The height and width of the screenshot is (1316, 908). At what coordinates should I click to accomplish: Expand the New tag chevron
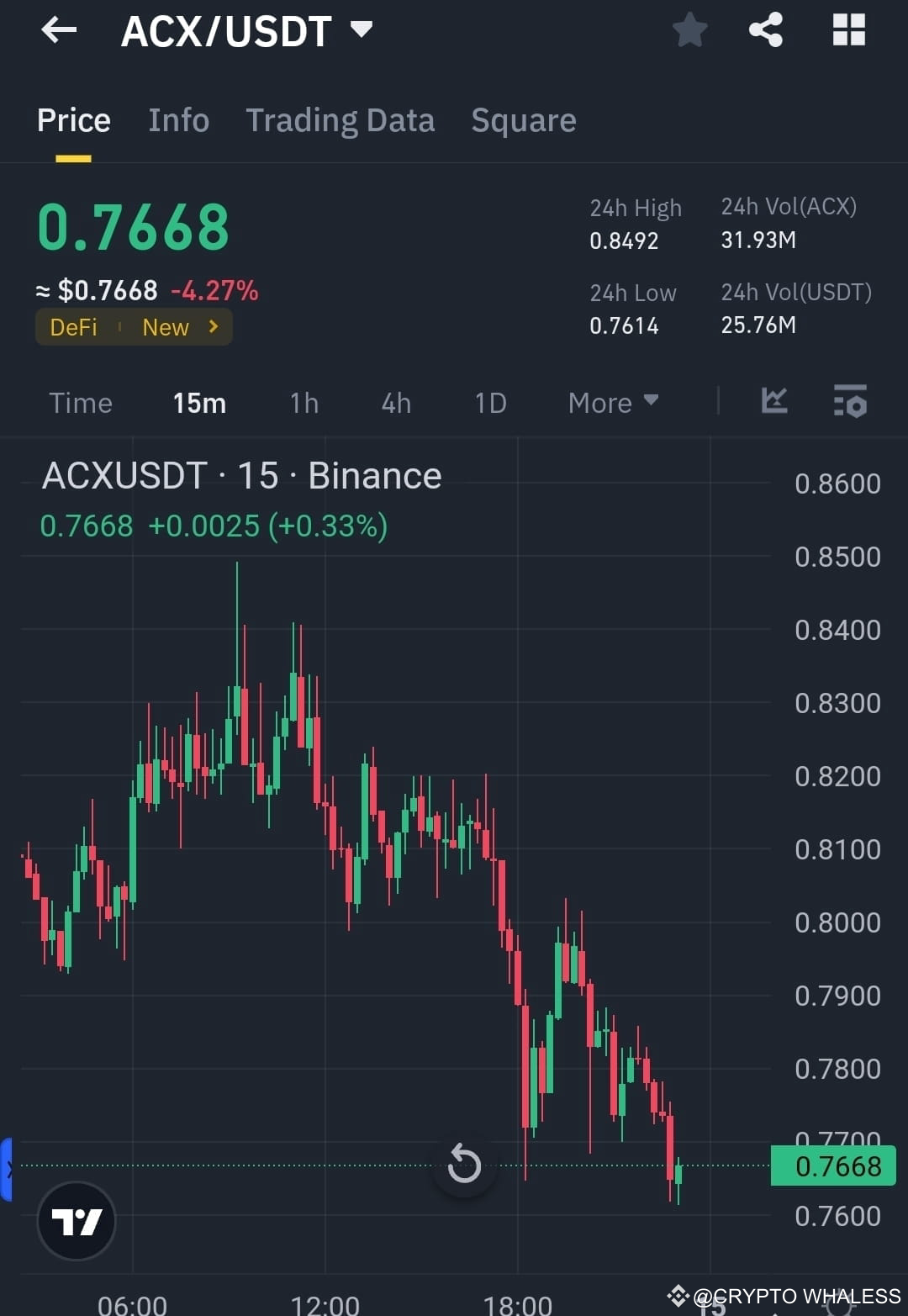(x=213, y=327)
